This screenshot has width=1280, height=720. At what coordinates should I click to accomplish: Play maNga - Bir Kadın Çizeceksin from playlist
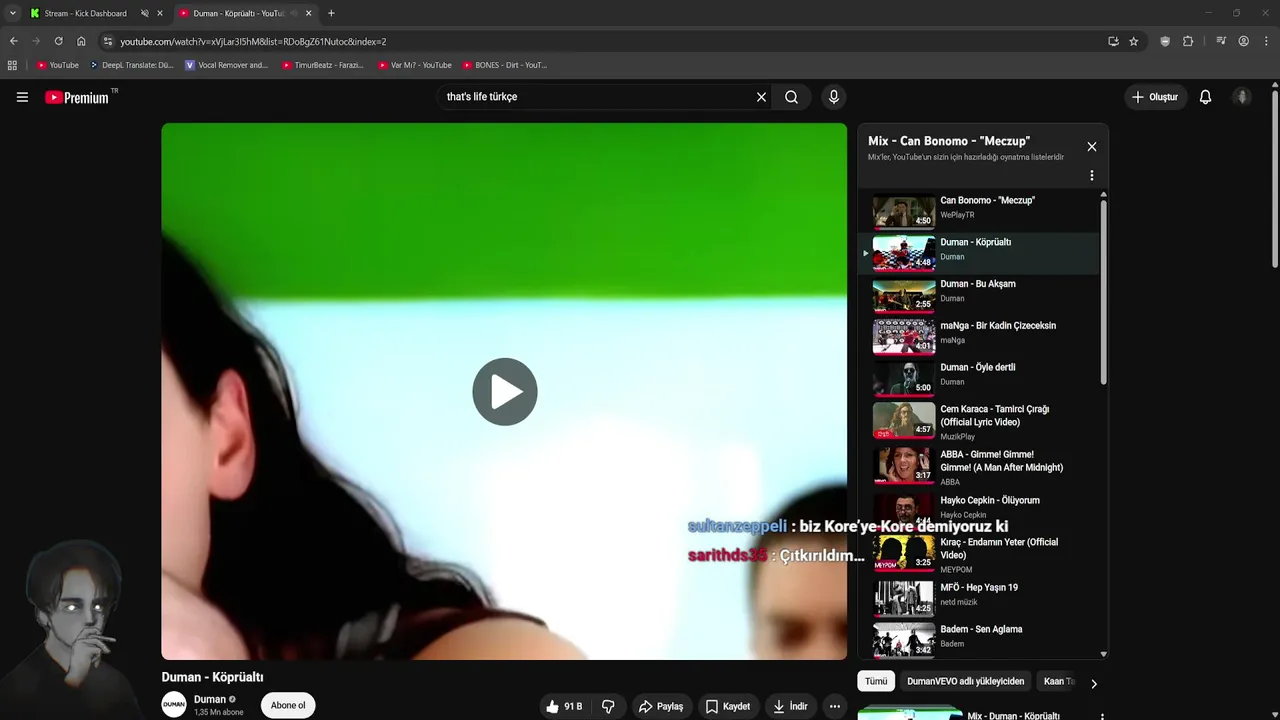(x=978, y=336)
